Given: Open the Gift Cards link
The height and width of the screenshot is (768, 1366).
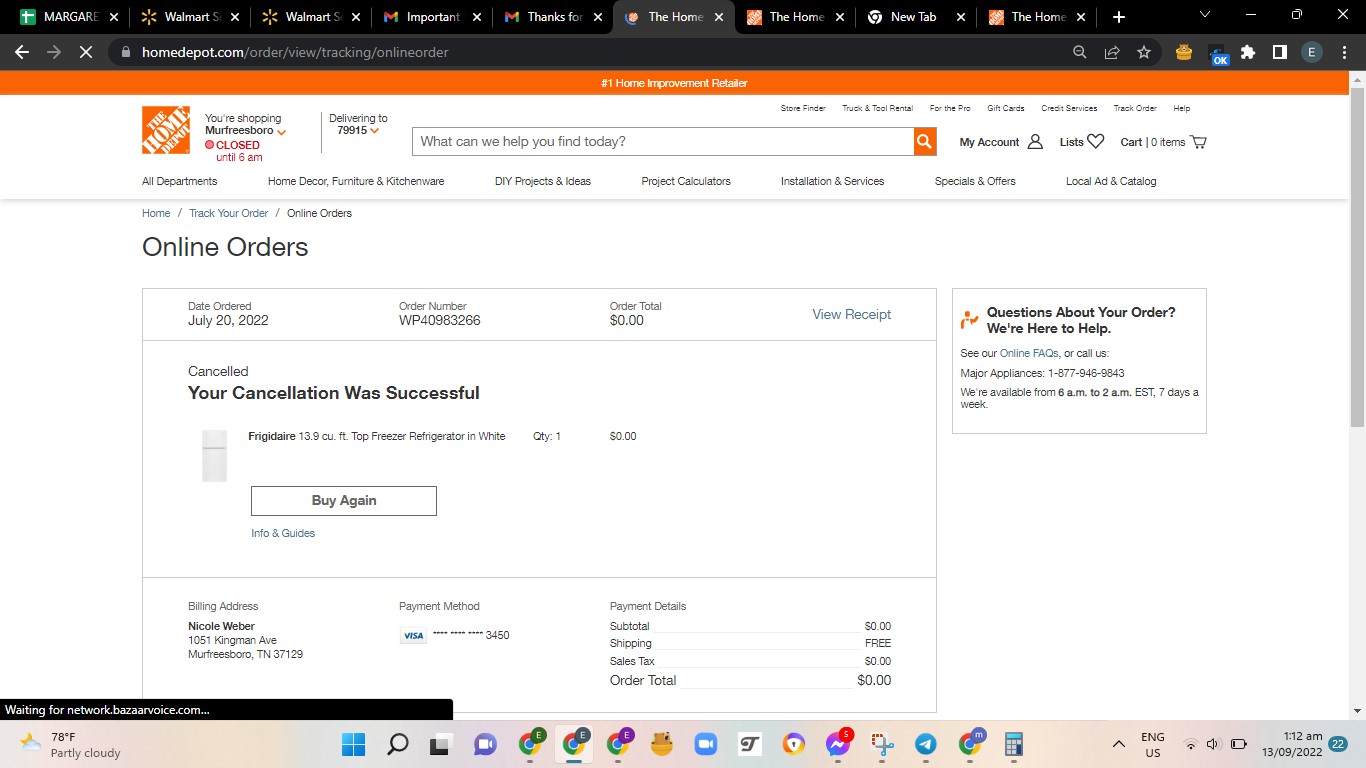Looking at the screenshot, I should (x=1005, y=108).
